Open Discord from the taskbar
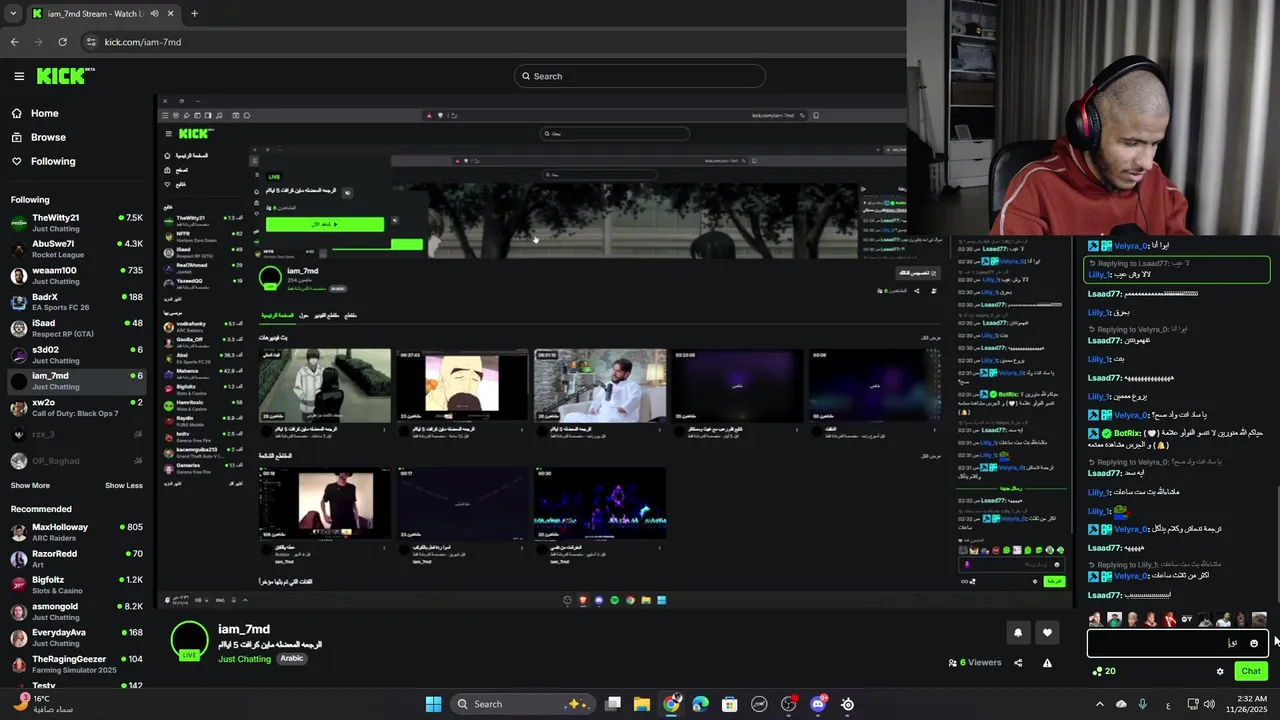The image size is (1280, 720). coord(818,704)
